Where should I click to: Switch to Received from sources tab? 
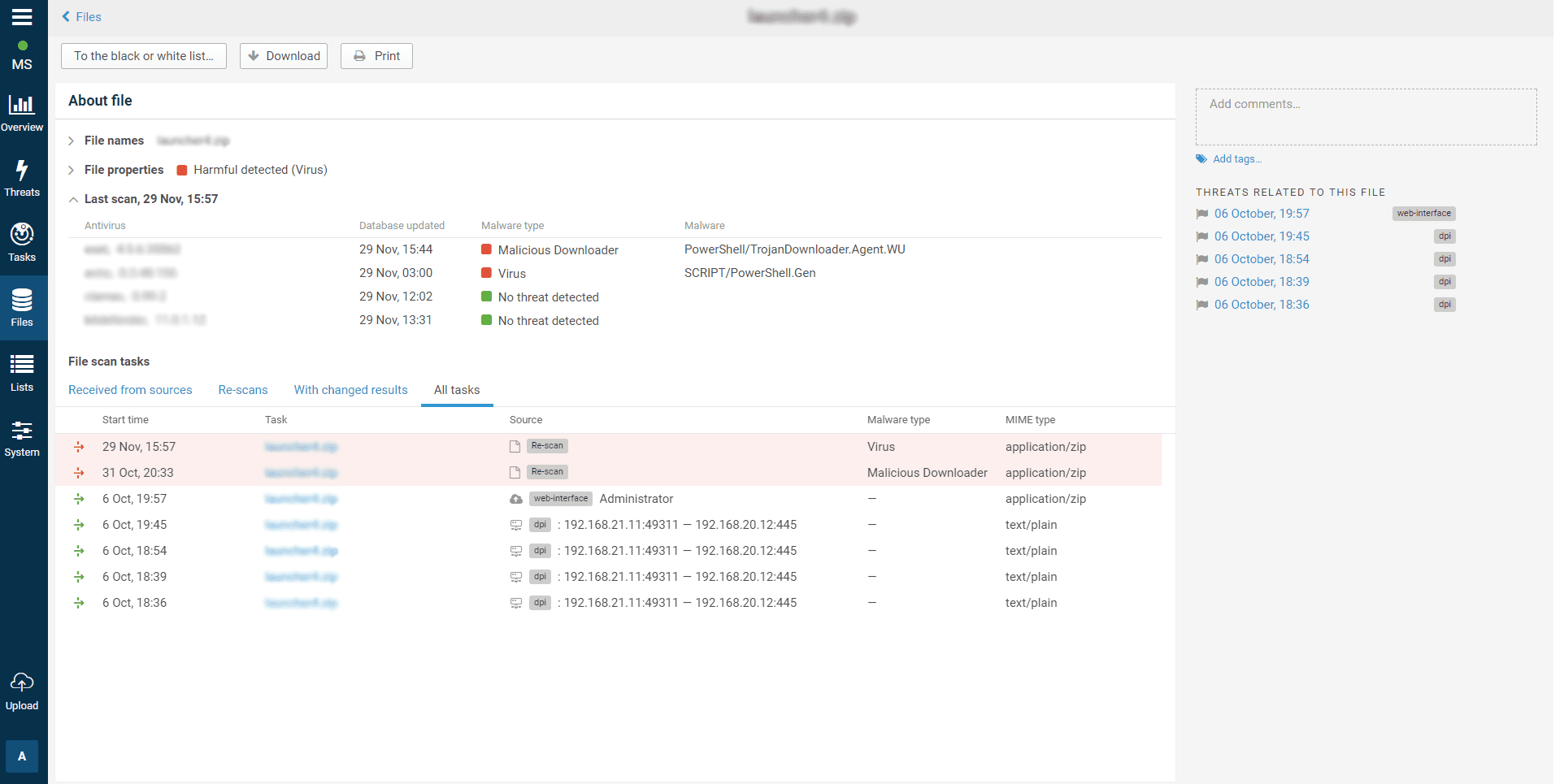[130, 390]
